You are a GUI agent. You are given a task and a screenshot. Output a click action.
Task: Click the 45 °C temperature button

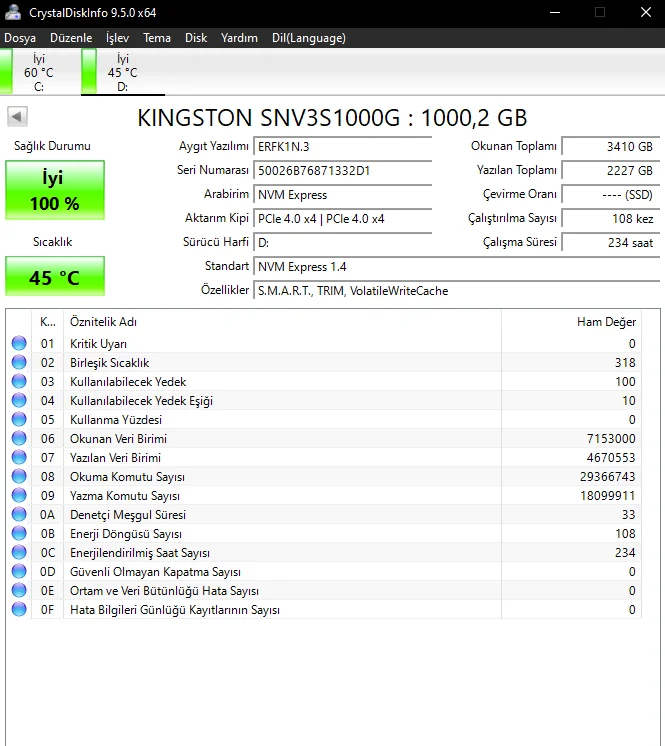[x=55, y=276]
